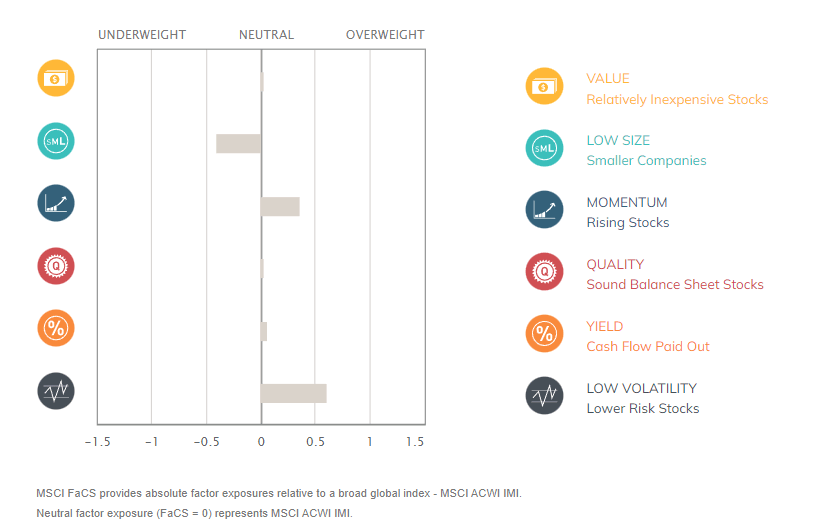Image resolution: width=819 pixels, height=523 pixels.
Task: Click the Low Volatility icon left of the chart
Action: tap(56, 390)
